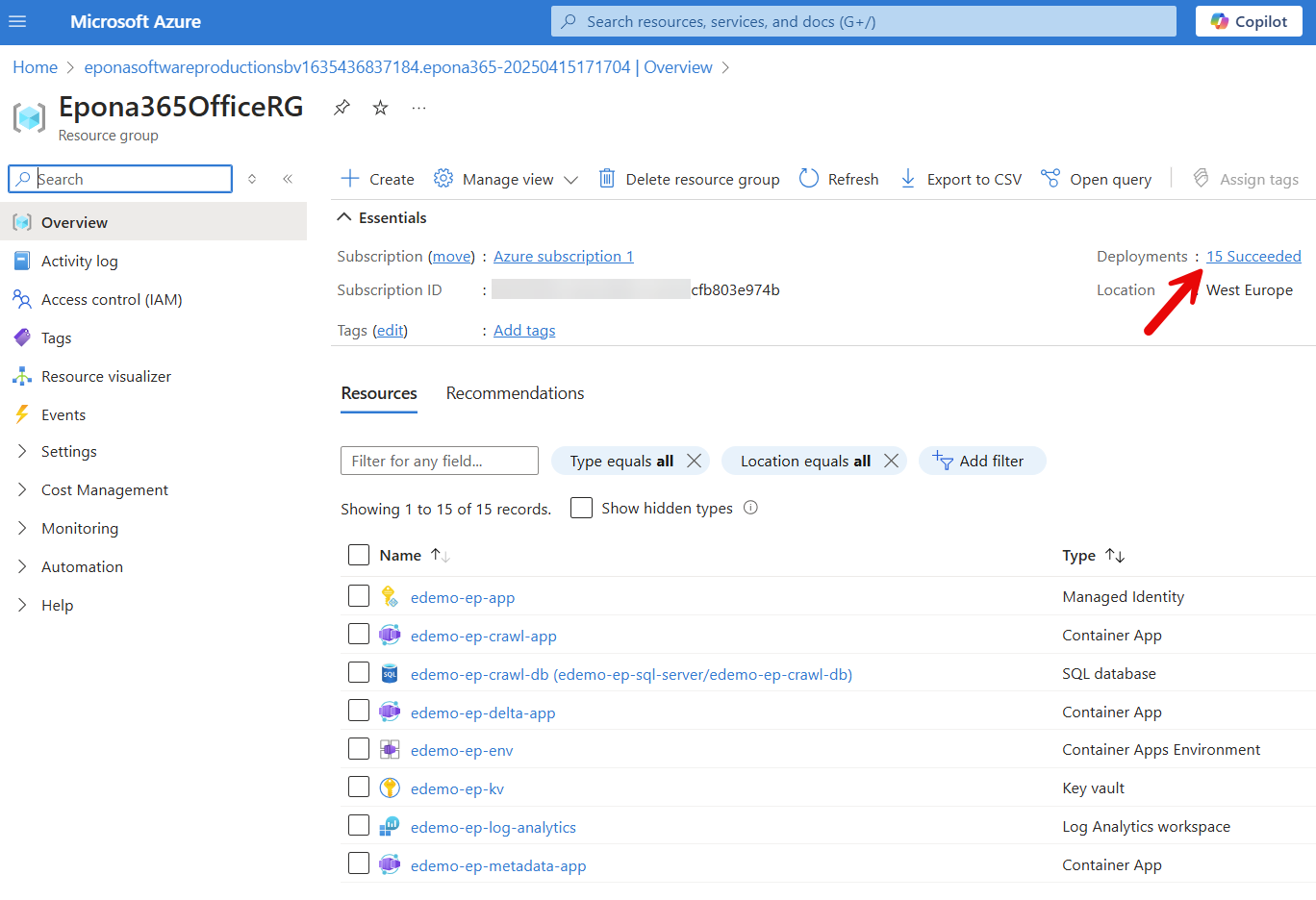Click the Home breadcrumb
This screenshot has width=1316, height=900.
35,67
